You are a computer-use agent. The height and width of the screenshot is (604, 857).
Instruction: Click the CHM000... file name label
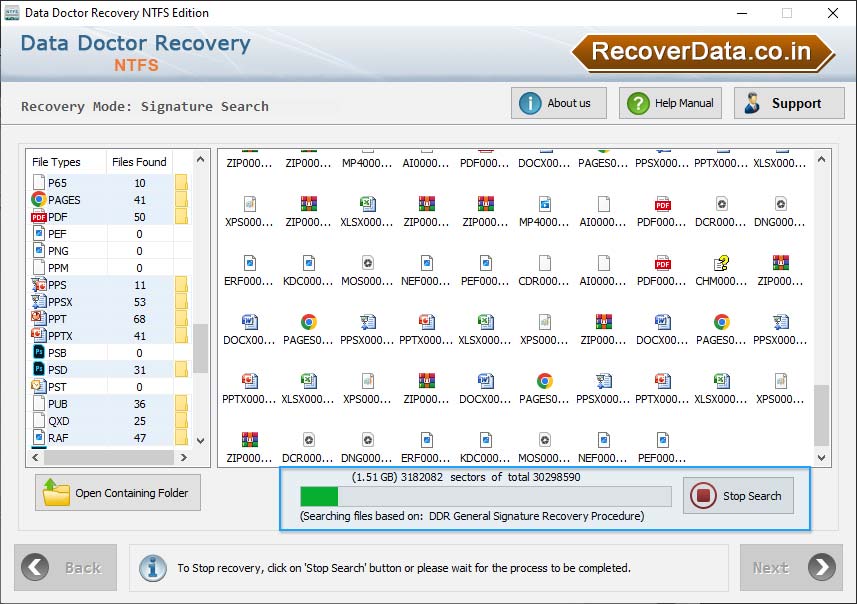click(x=721, y=281)
